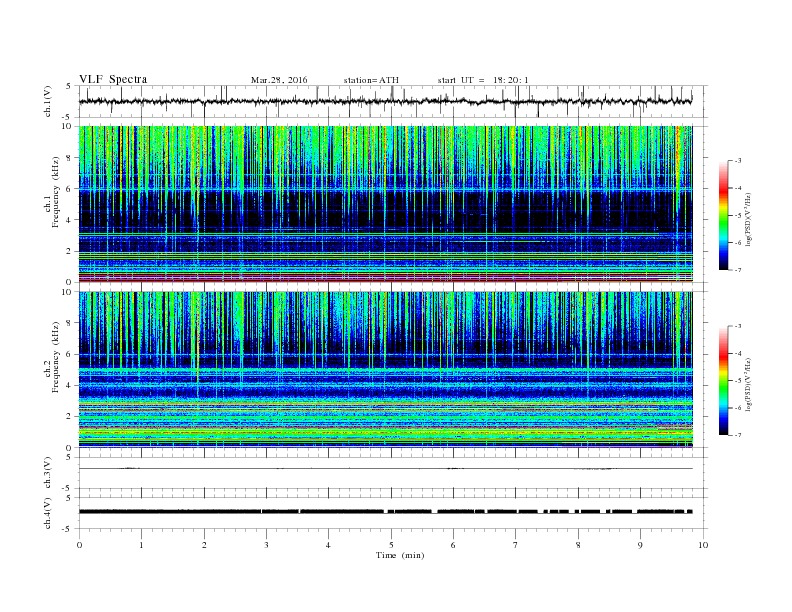The width and height of the screenshot is (792, 612).
Task: Click the "-3" tick on upper colorbar
Action: [x=738, y=161]
